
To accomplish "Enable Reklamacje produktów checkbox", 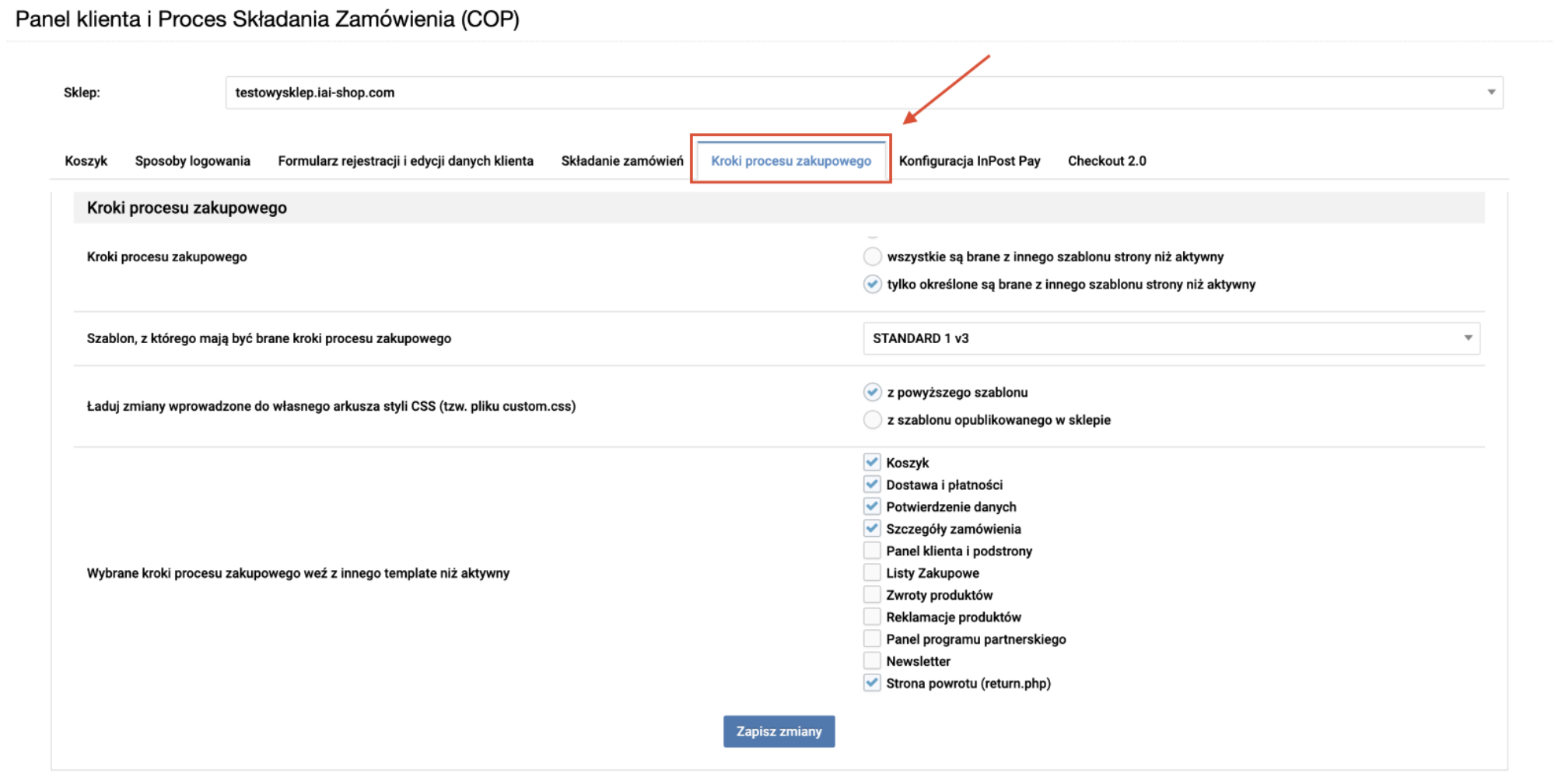I will (x=872, y=617).
